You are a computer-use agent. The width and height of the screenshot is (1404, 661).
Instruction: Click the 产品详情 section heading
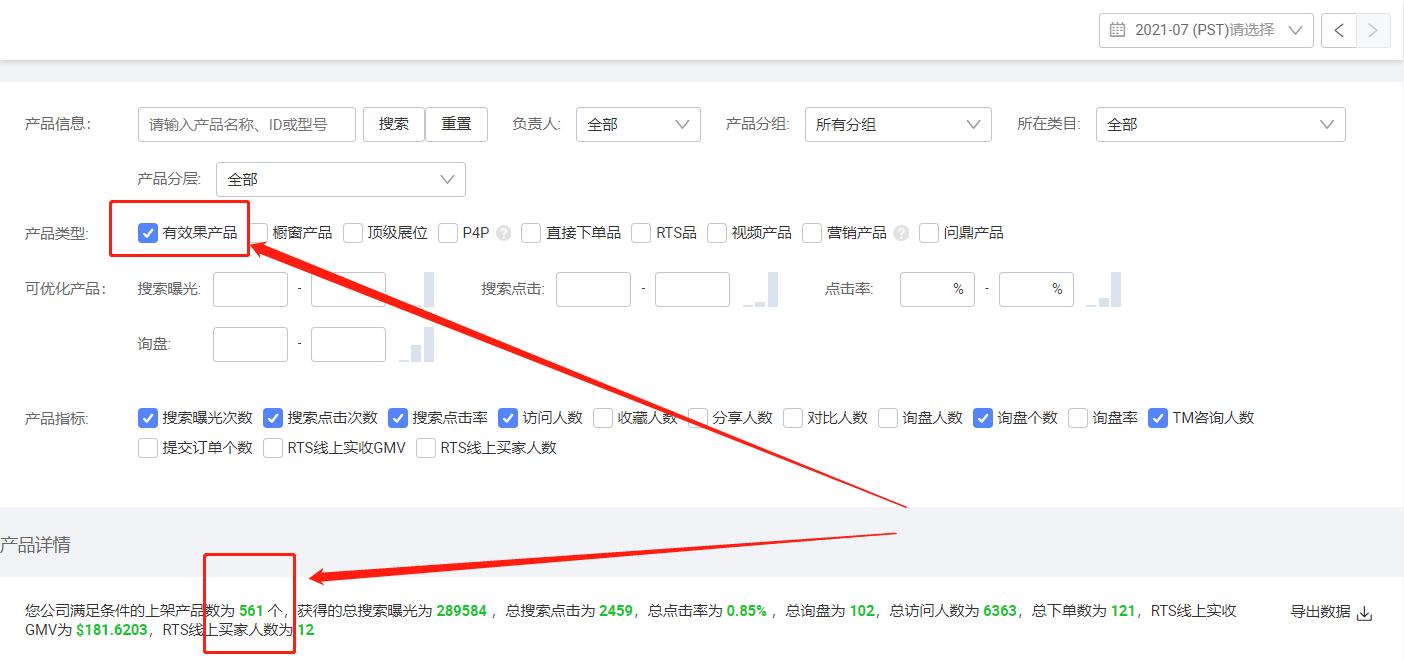[x=35, y=546]
